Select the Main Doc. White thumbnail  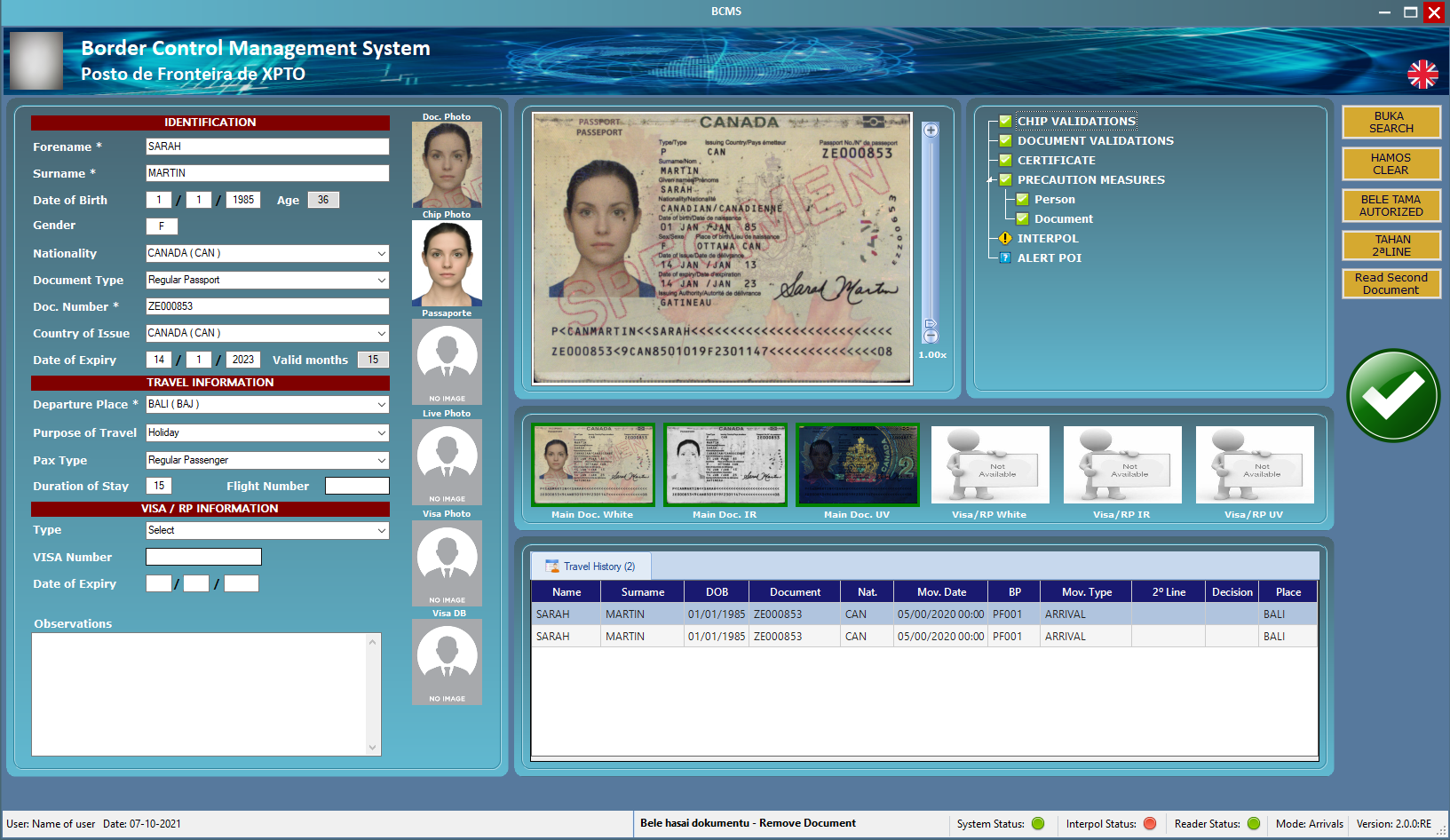[593, 464]
